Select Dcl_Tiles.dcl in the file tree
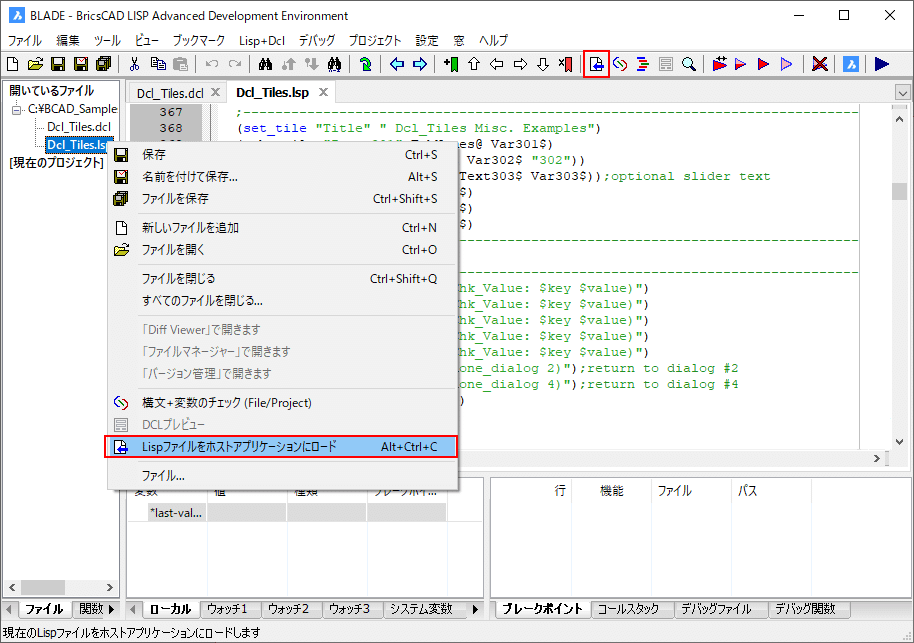The height and width of the screenshot is (643, 914). point(79,127)
